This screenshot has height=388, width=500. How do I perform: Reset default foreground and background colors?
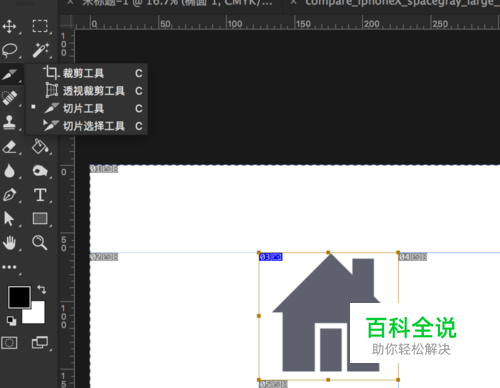11,320
